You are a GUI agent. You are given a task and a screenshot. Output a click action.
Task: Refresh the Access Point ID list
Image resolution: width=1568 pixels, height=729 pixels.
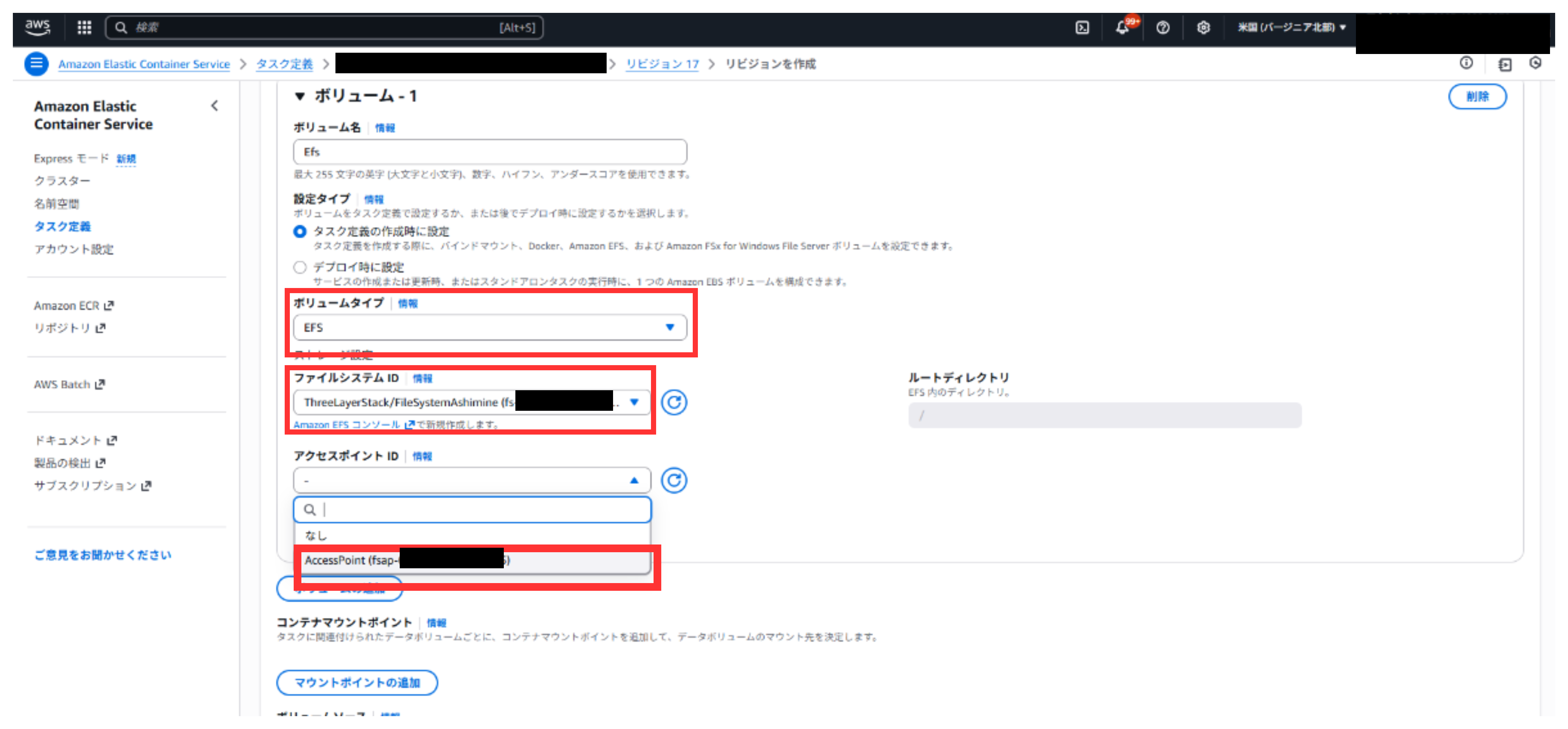tap(674, 481)
